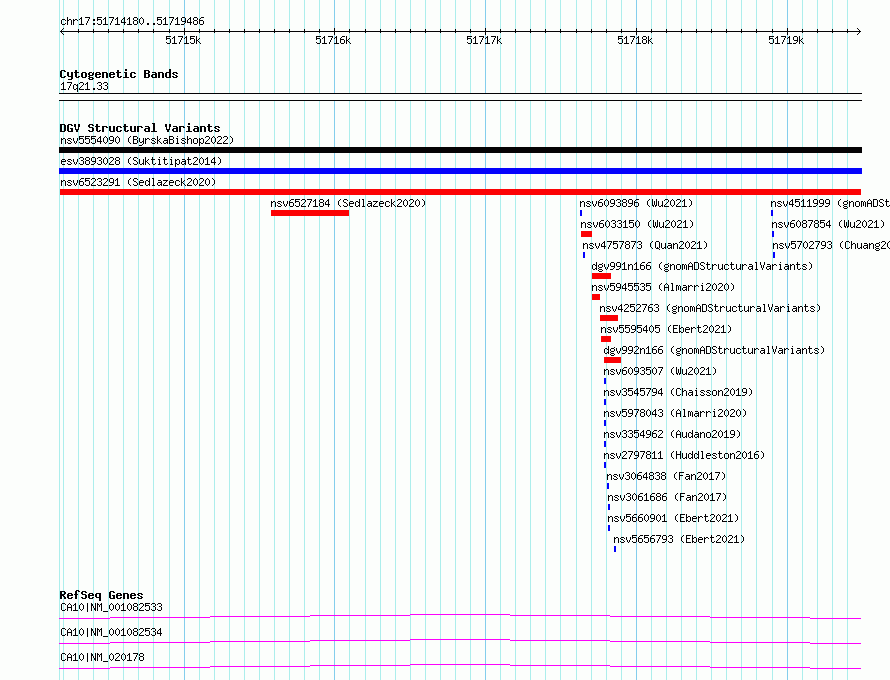The width and height of the screenshot is (890, 680).
Task: Select nsv3354962 (Audano2019) label
Action: click(x=672, y=434)
